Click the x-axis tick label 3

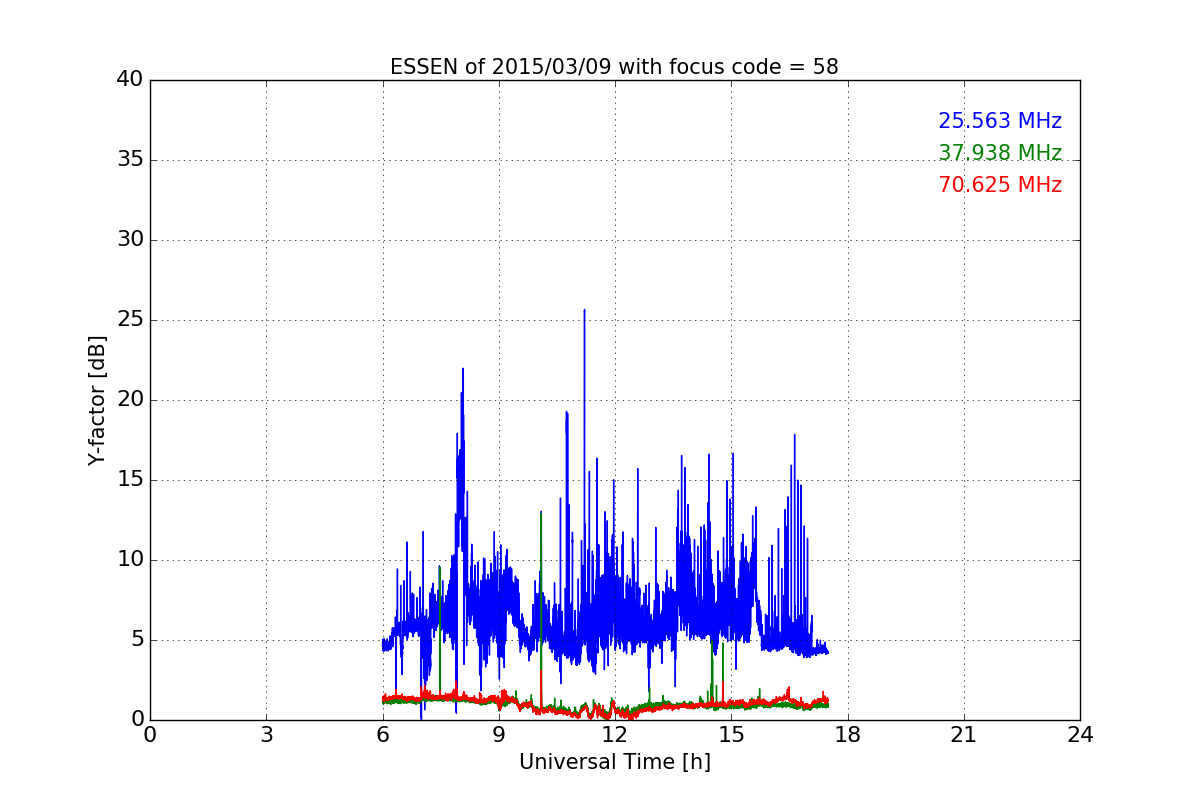pos(266,734)
